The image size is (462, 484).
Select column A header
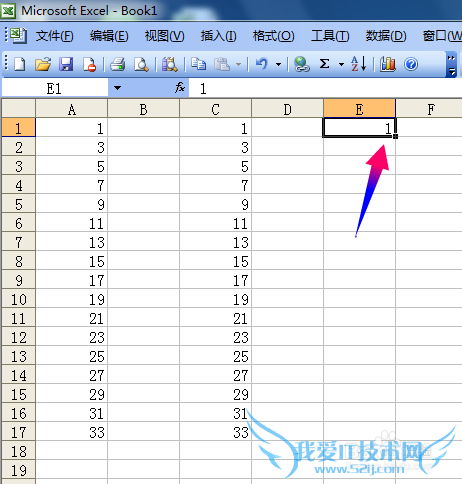pos(72,109)
